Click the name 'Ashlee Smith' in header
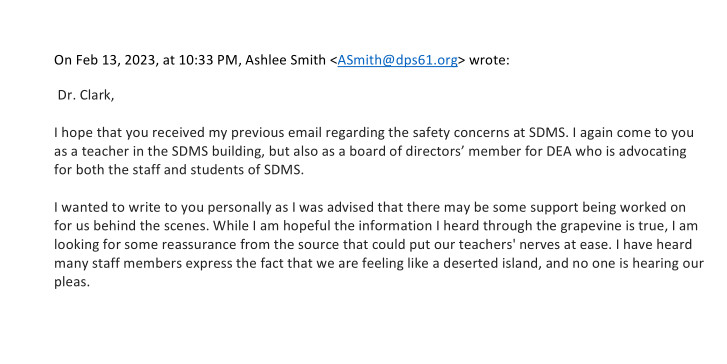Image resolution: width=727 pixels, height=364 pixels. [x=285, y=60]
